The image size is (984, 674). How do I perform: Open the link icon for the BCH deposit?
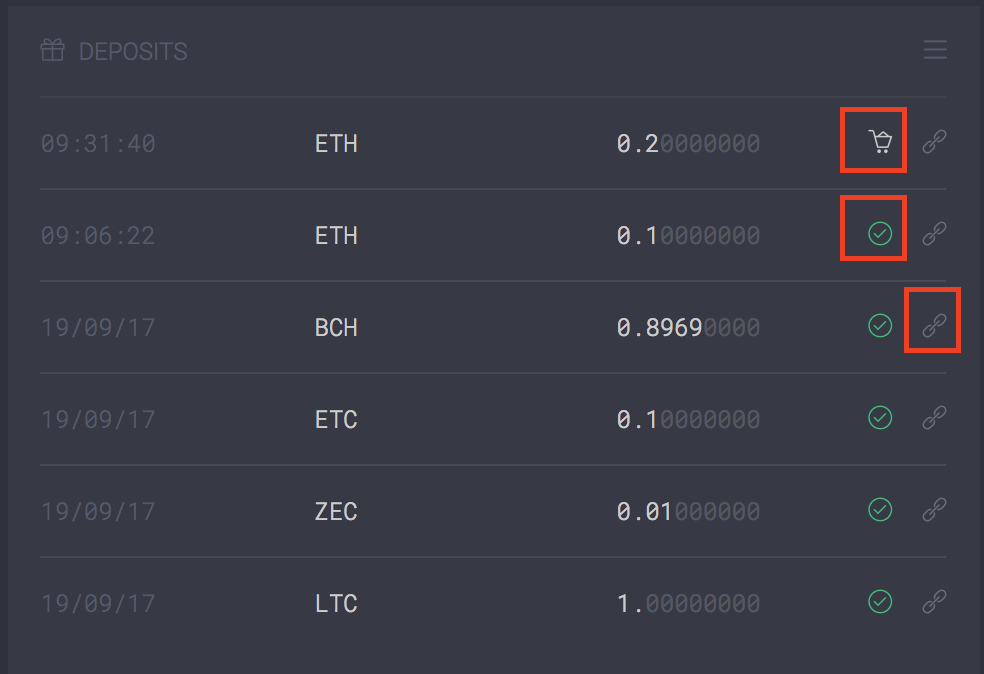934,326
